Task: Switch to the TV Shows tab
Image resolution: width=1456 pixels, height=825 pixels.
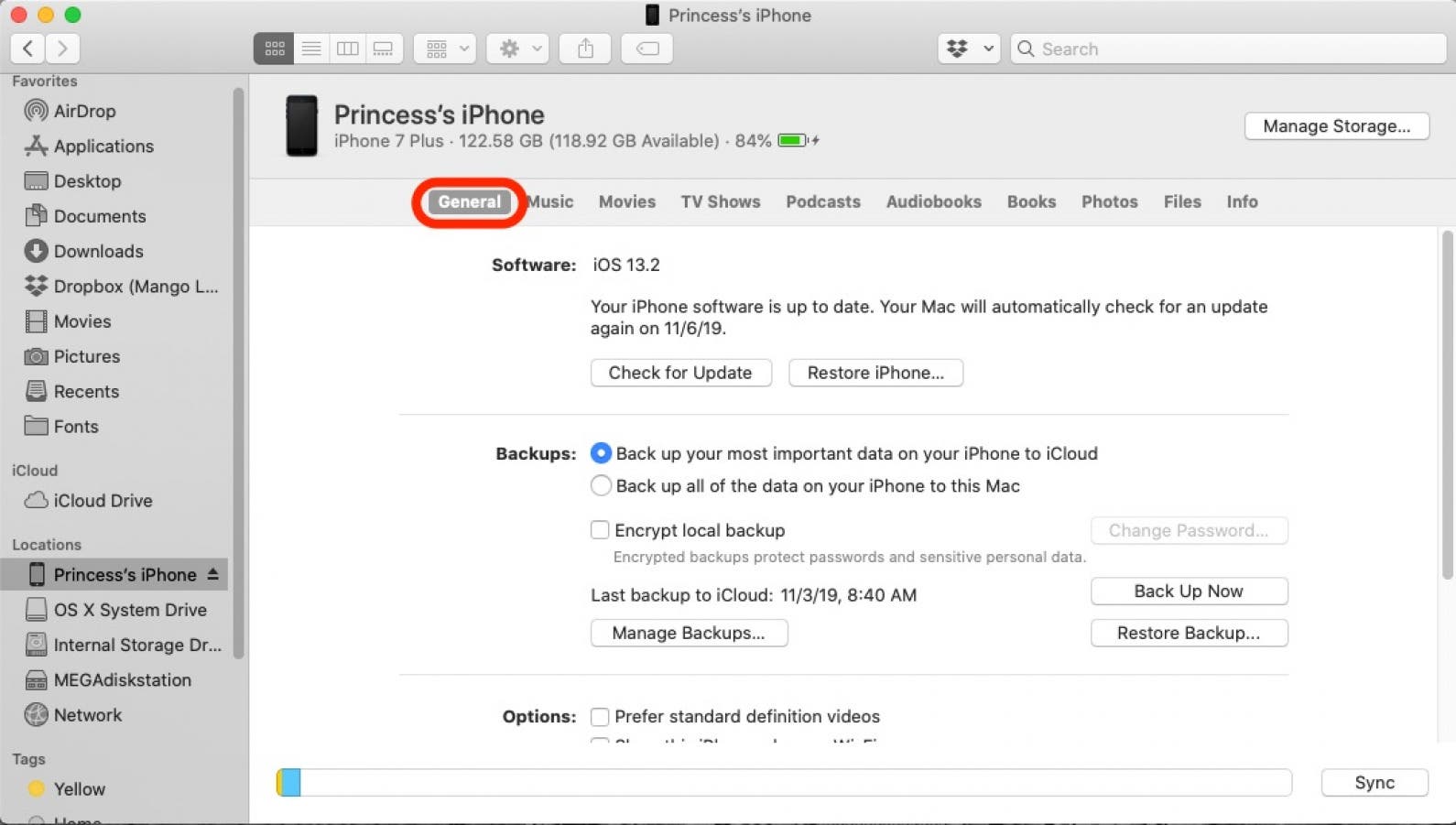Action: [721, 201]
